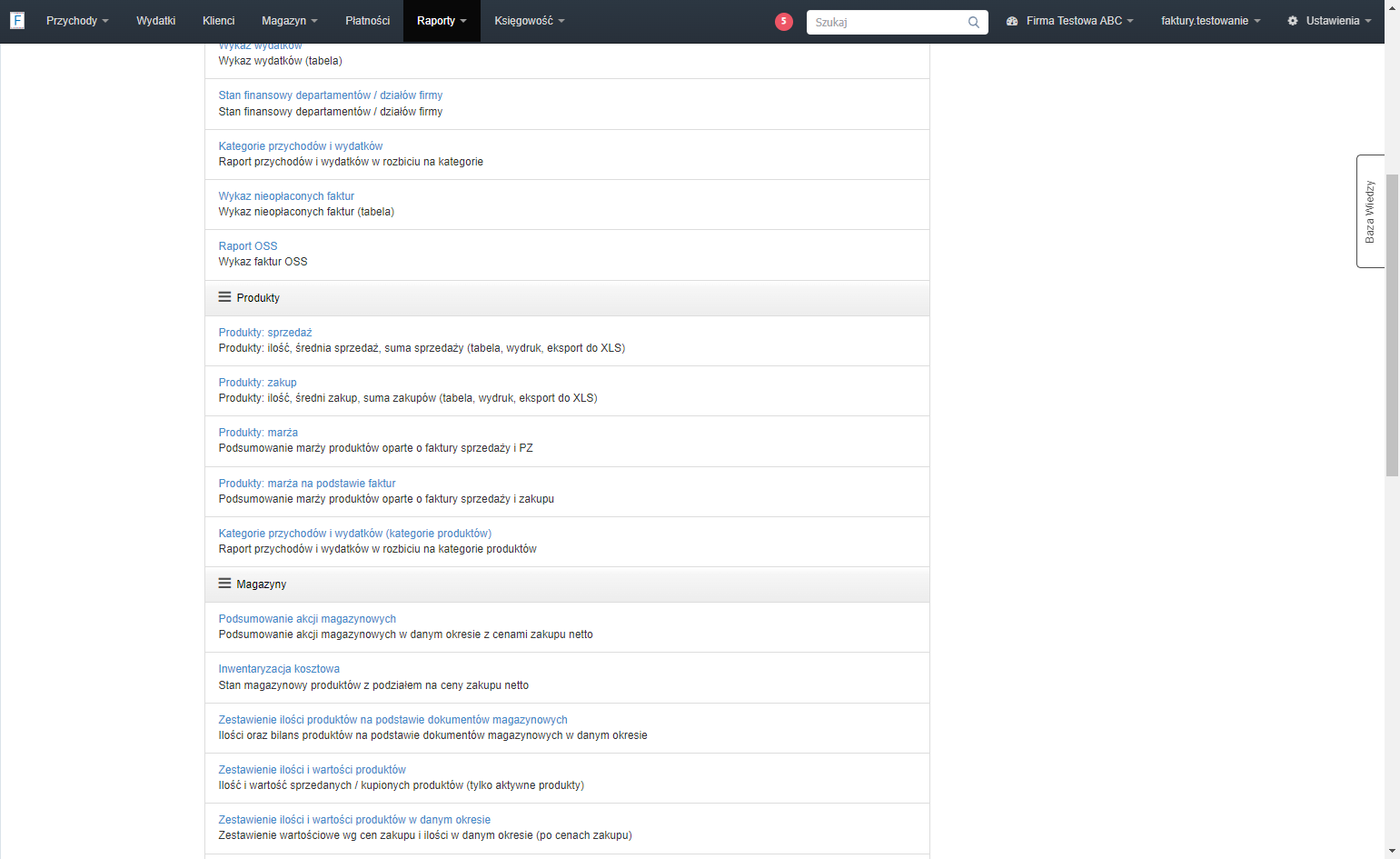Go to the Wydatki menu item
This screenshot has height=859, width=1400.
point(156,21)
